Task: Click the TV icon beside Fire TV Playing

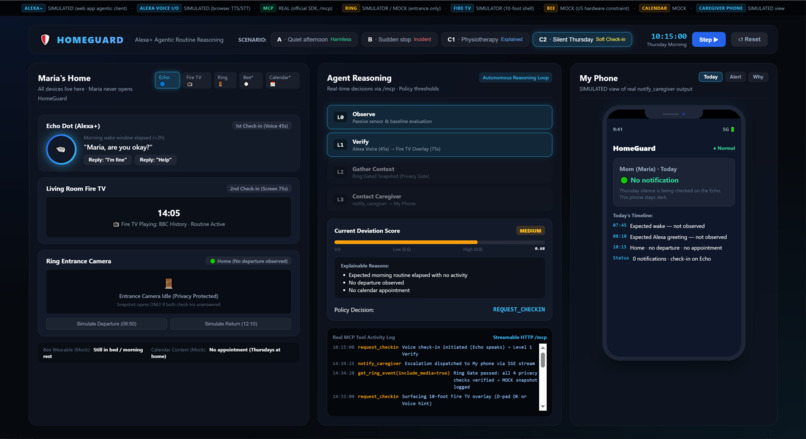Action: [116, 224]
